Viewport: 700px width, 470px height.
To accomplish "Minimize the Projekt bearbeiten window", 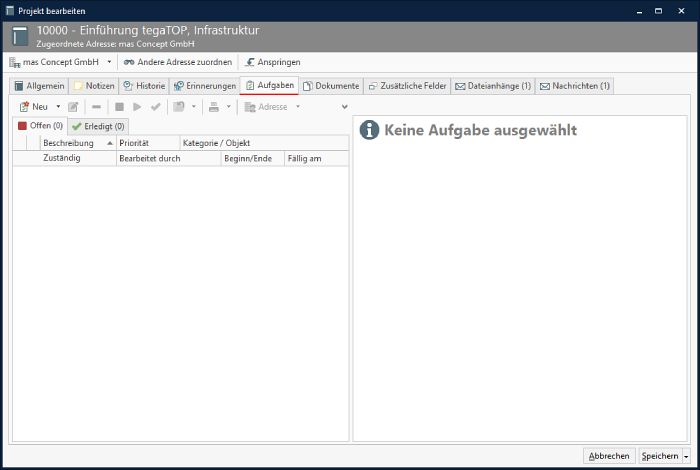I will tap(639, 11).
